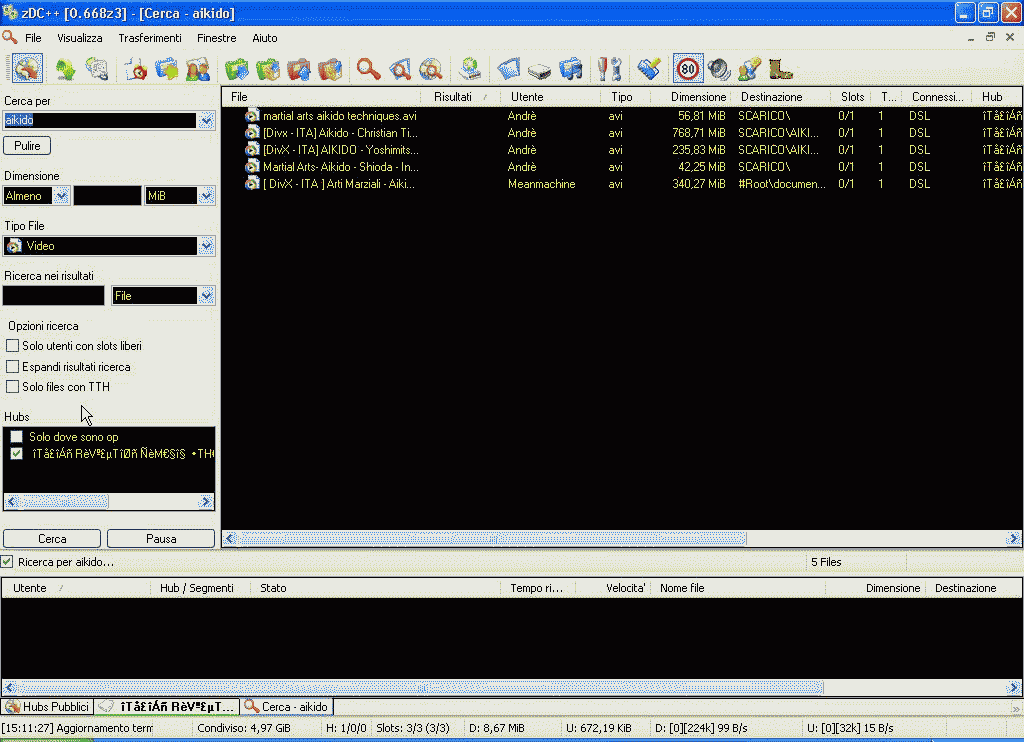Click the speaker sound icon in toolbar
This screenshot has height=742, width=1024.
718,69
